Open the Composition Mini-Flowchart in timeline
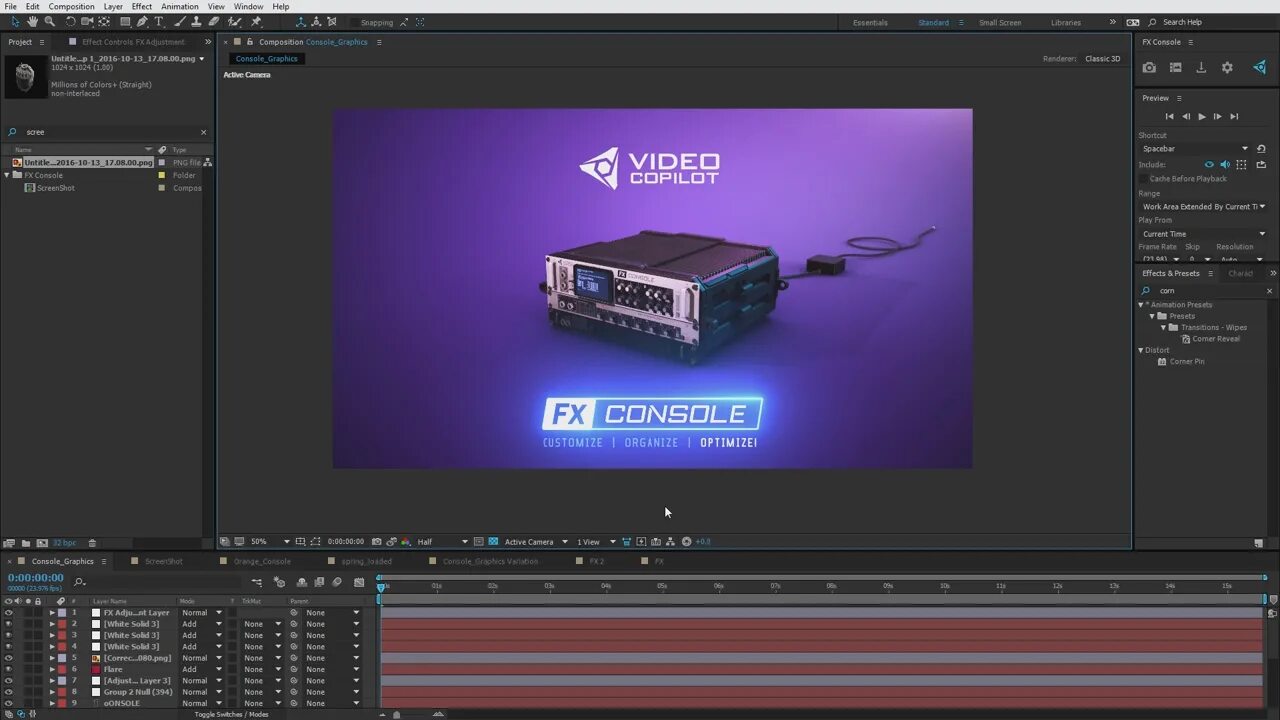1280x720 pixels. click(x=257, y=582)
